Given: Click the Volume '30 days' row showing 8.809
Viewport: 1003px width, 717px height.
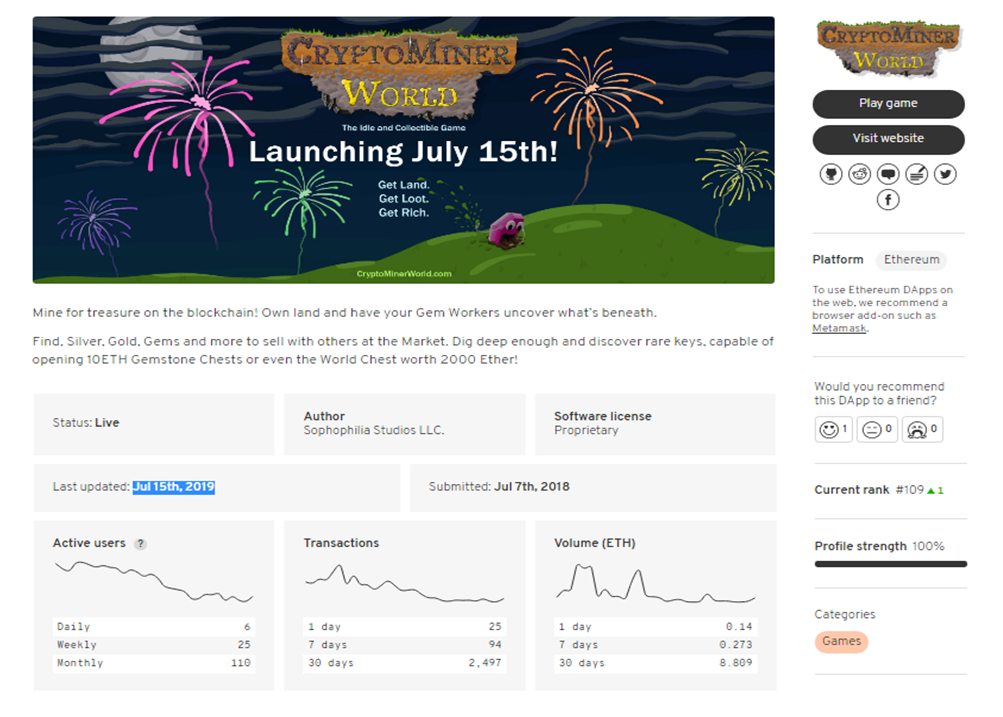Looking at the screenshot, I should click(x=656, y=663).
